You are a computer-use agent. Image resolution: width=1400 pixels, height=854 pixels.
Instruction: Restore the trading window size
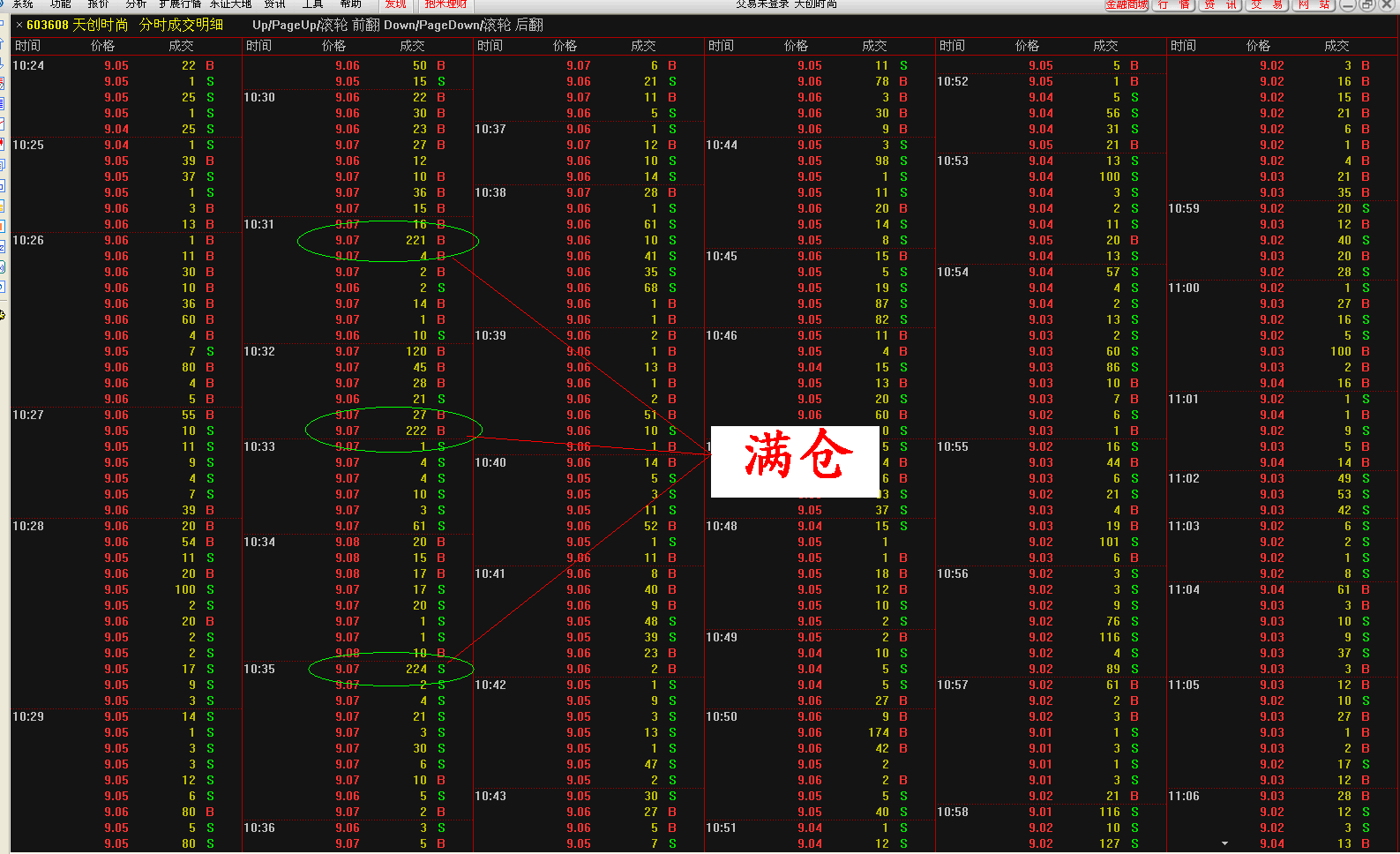pos(1366,4)
